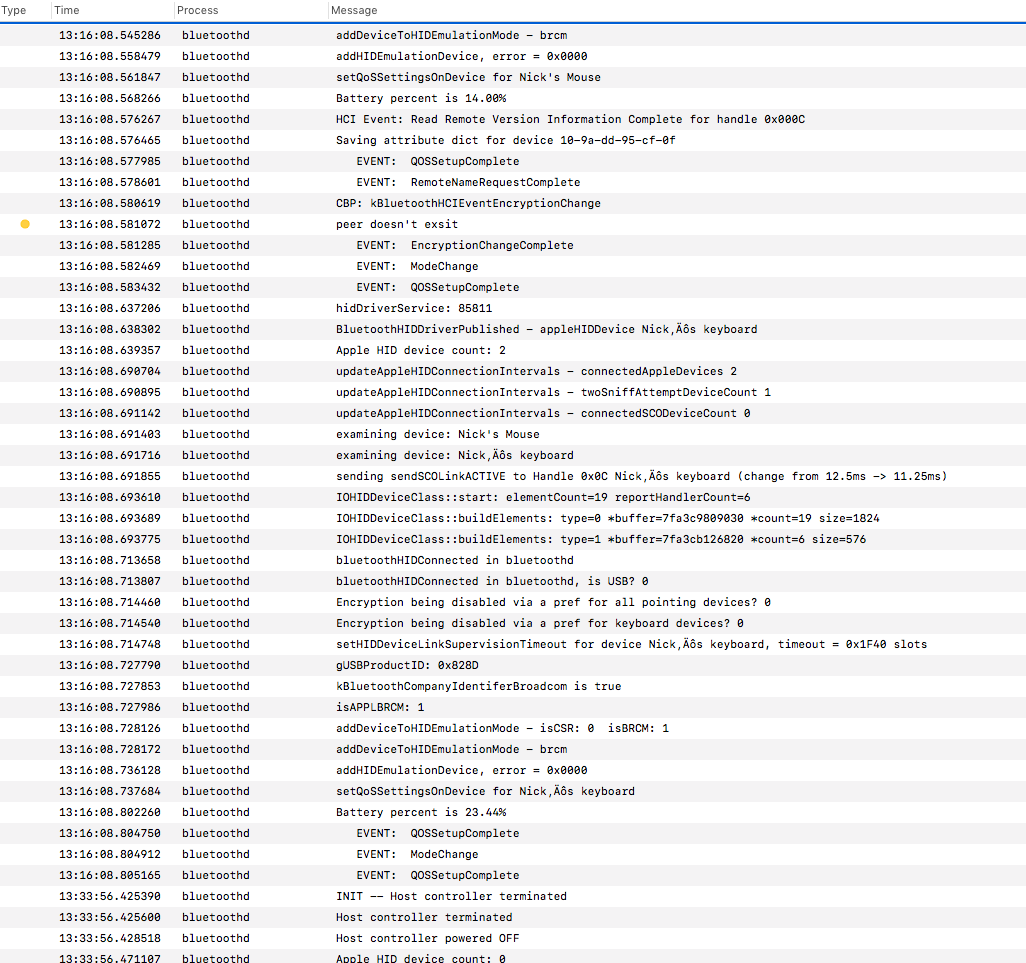Select 'CBP: kBluetoothHCIEventEncryptionChange' message
Image resolution: width=1026 pixels, height=963 pixels.
click(468, 203)
